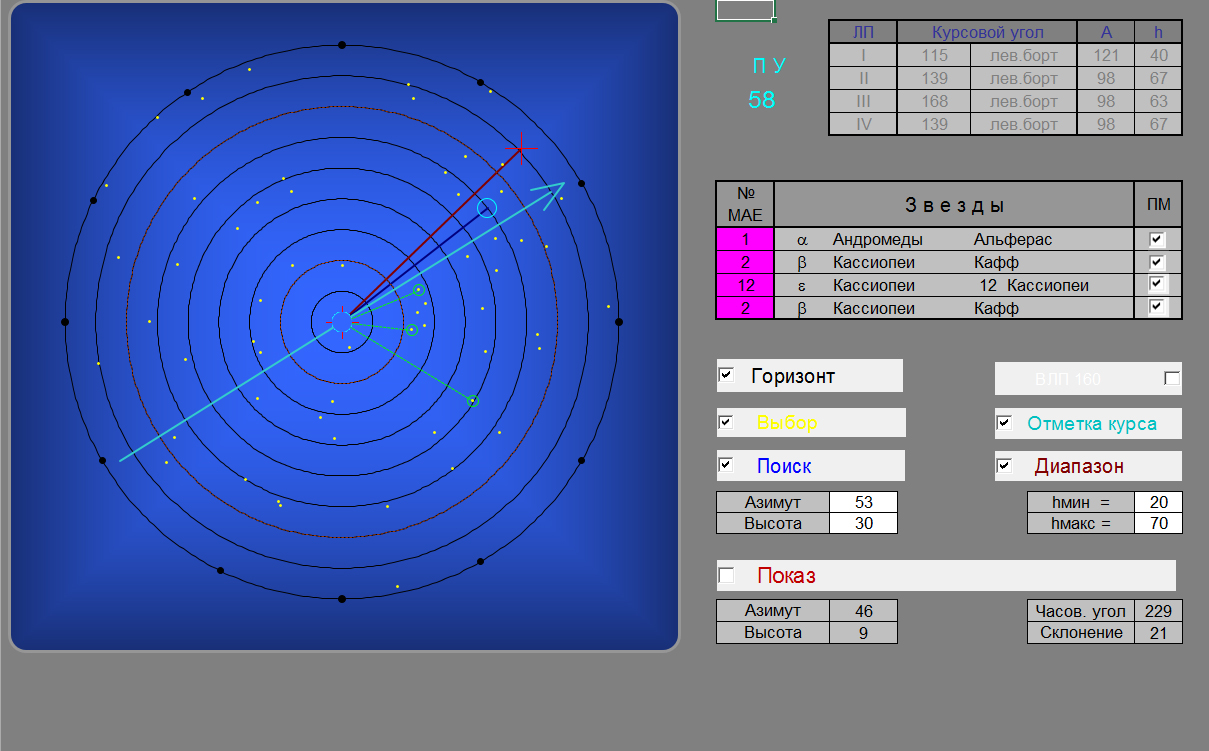The height and width of the screenshot is (751, 1209).
Task: Click the hмакс value field showing 70
Action: [x=1158, y=523]
